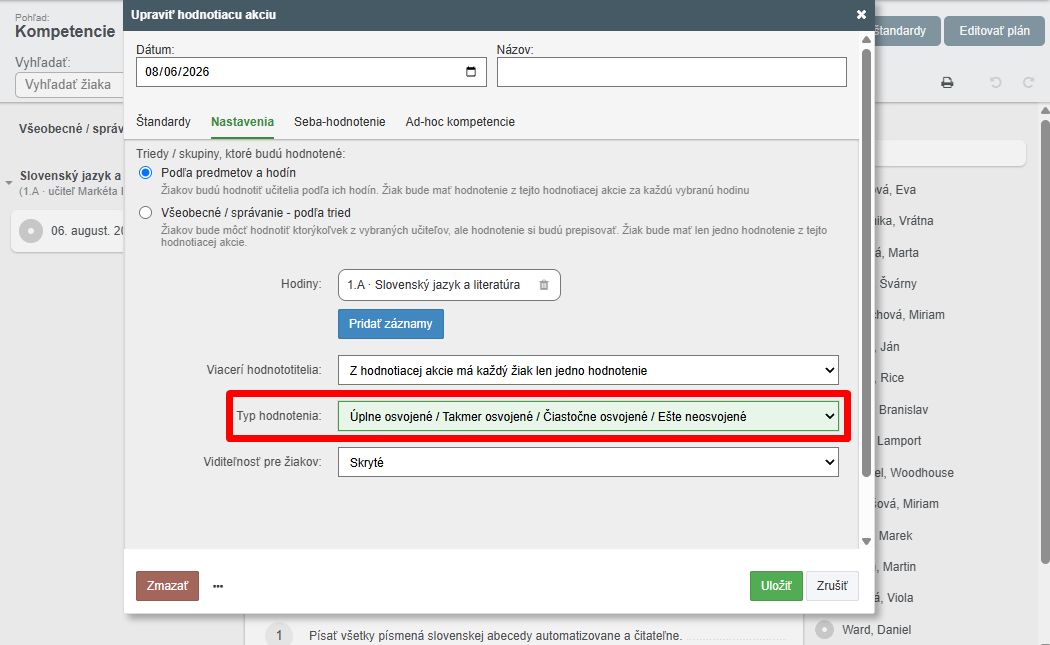Click into the Dátum field
This screenshot has height=645, width=1050.
pyautogui.click(x=311, y=72)
